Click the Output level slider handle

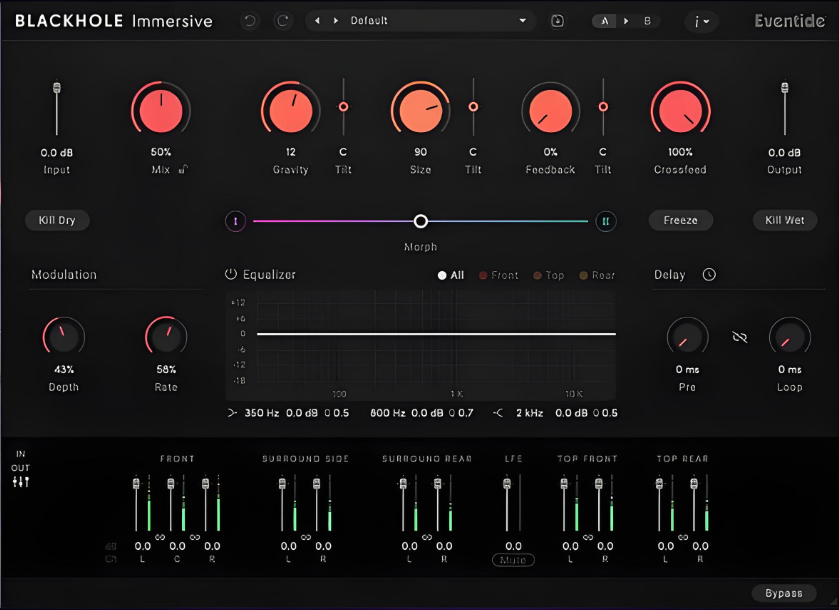coord(784,87)
